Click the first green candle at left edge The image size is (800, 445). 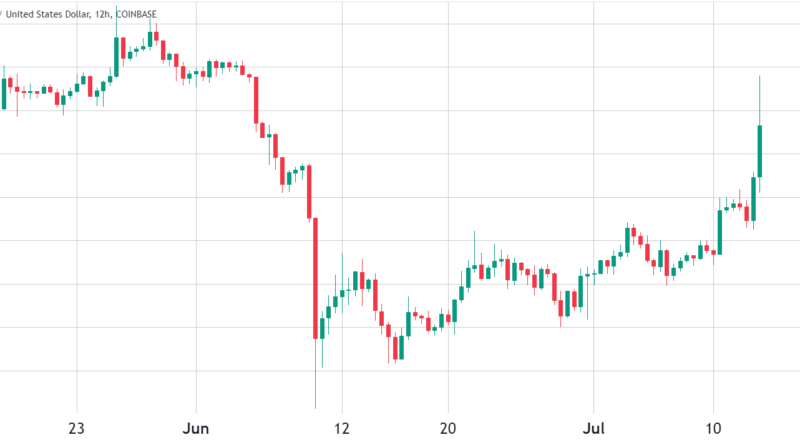4,93
